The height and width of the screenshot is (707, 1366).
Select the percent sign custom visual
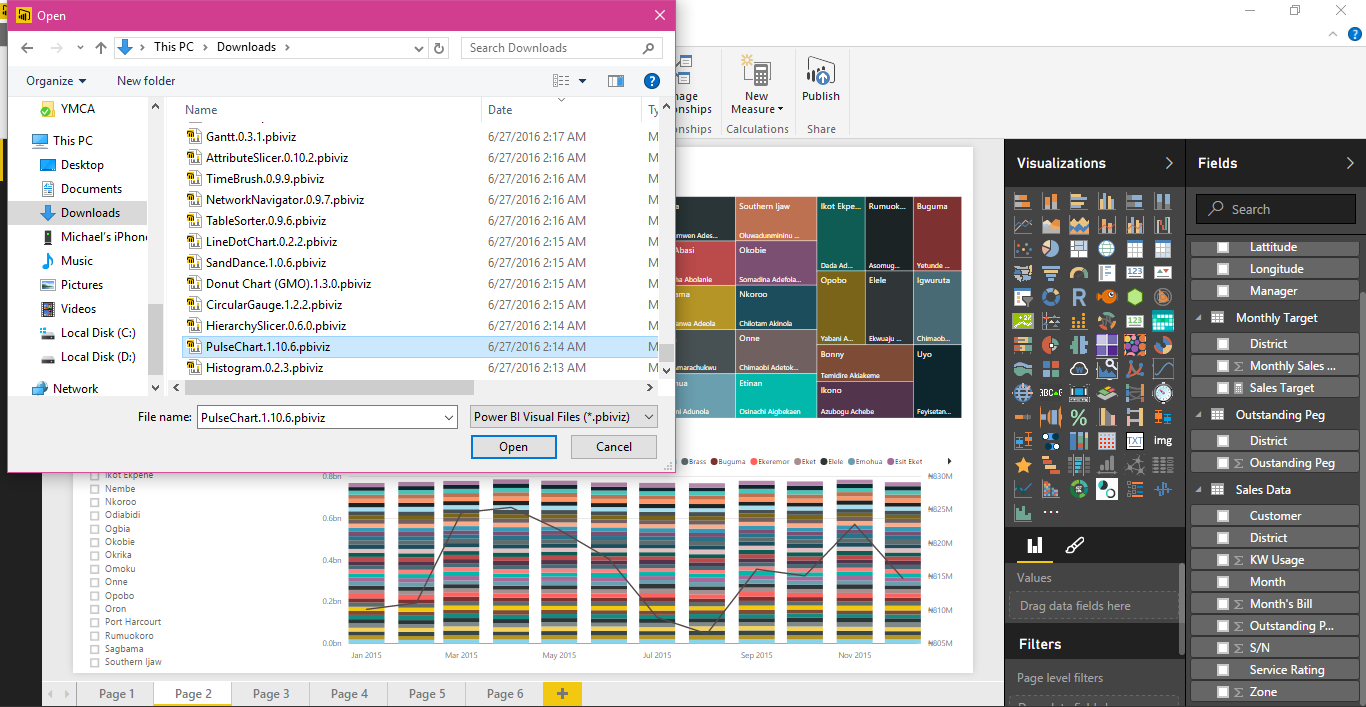pyautogui.click(x=1079, y=417)
